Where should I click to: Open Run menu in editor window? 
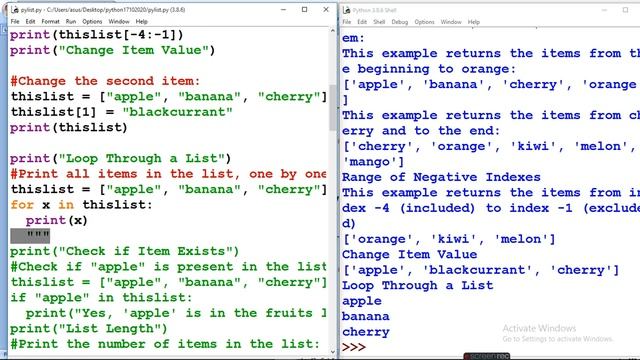click(71, 22)
